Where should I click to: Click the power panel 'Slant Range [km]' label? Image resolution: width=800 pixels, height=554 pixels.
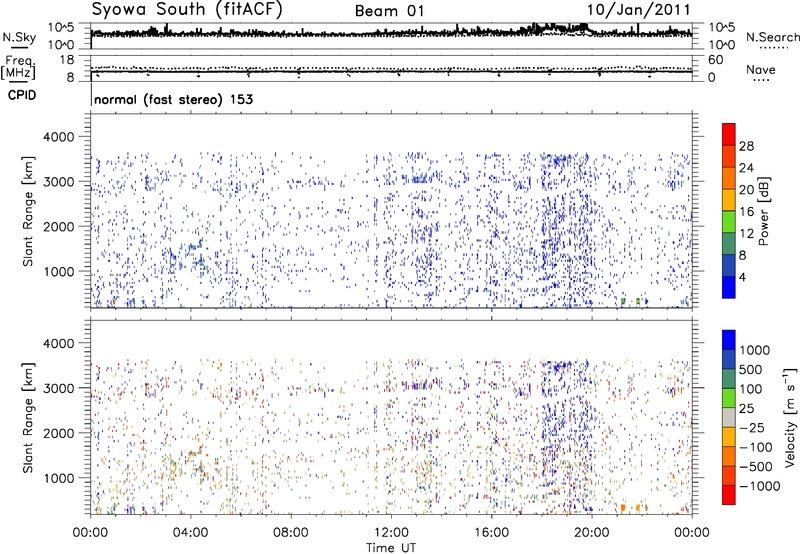[28, 211]
